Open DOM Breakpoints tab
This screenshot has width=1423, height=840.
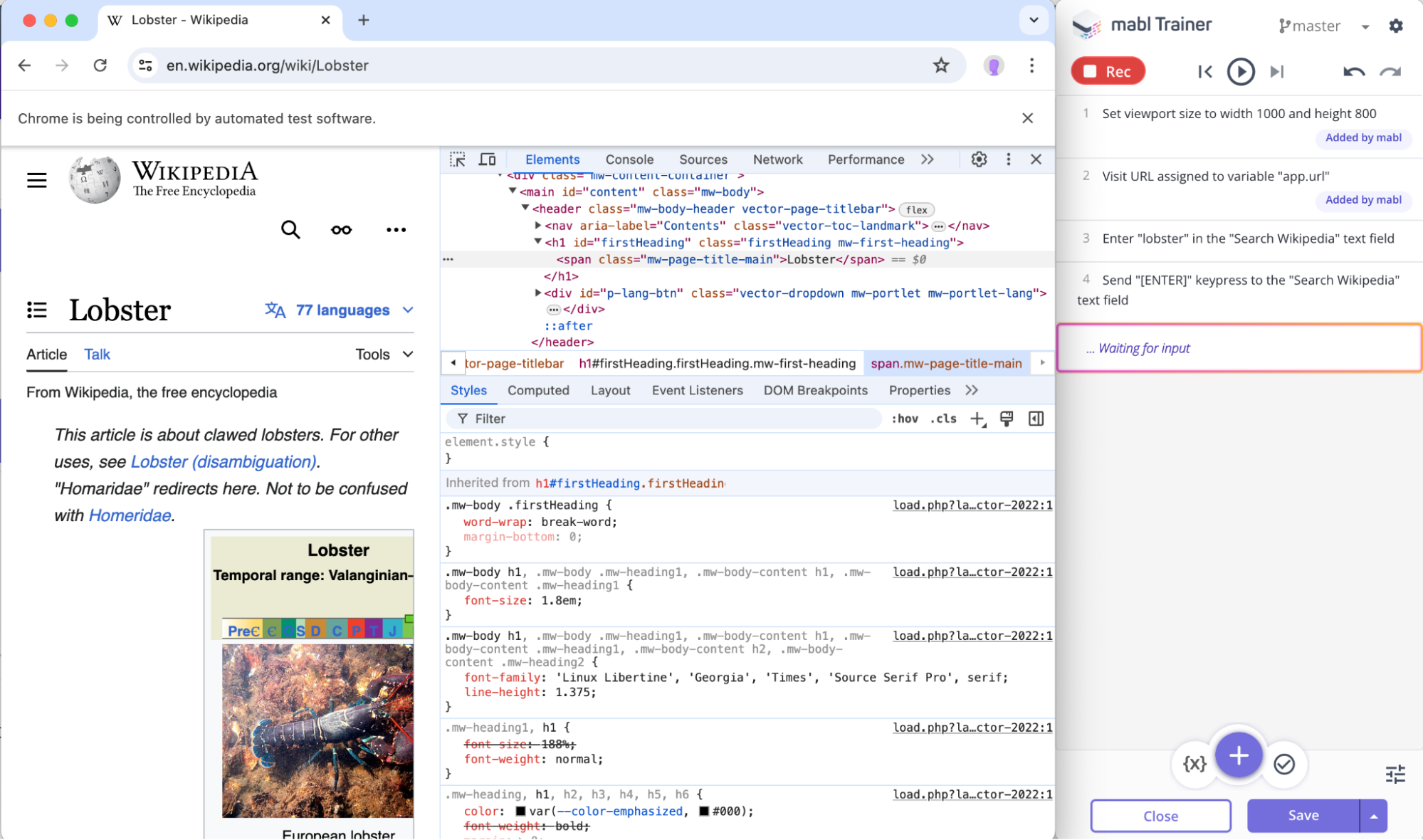(815, 390)
